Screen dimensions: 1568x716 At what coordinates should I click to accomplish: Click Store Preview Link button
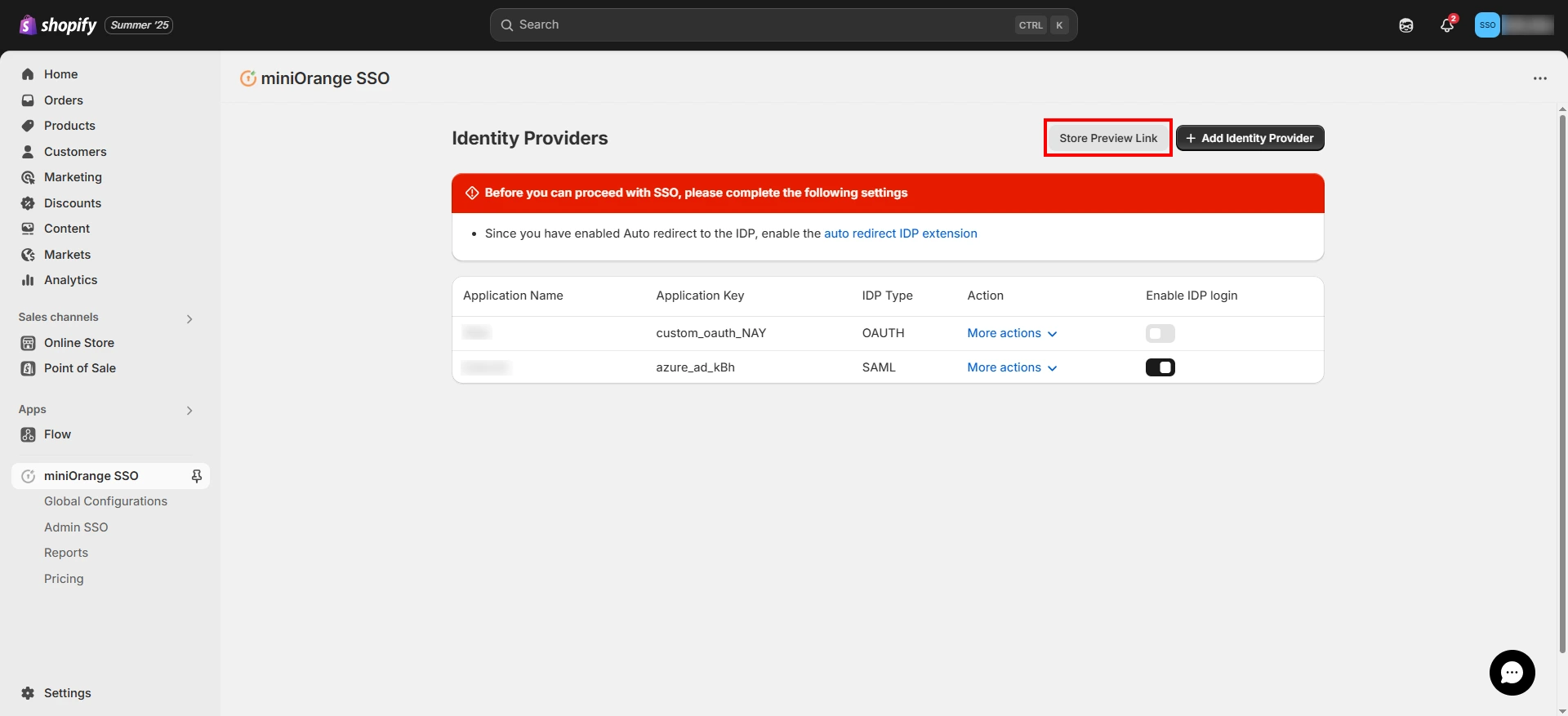point(1108,138)
